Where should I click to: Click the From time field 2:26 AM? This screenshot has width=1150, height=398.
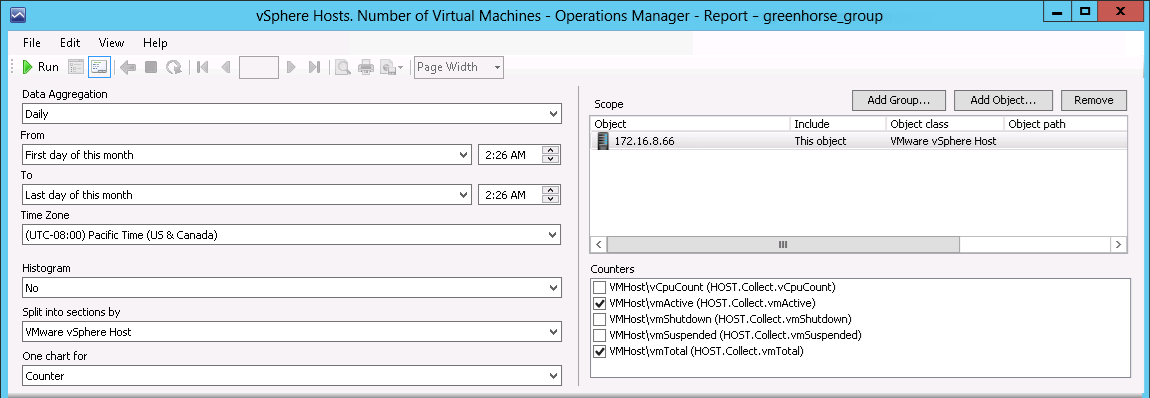coord(510,155)
